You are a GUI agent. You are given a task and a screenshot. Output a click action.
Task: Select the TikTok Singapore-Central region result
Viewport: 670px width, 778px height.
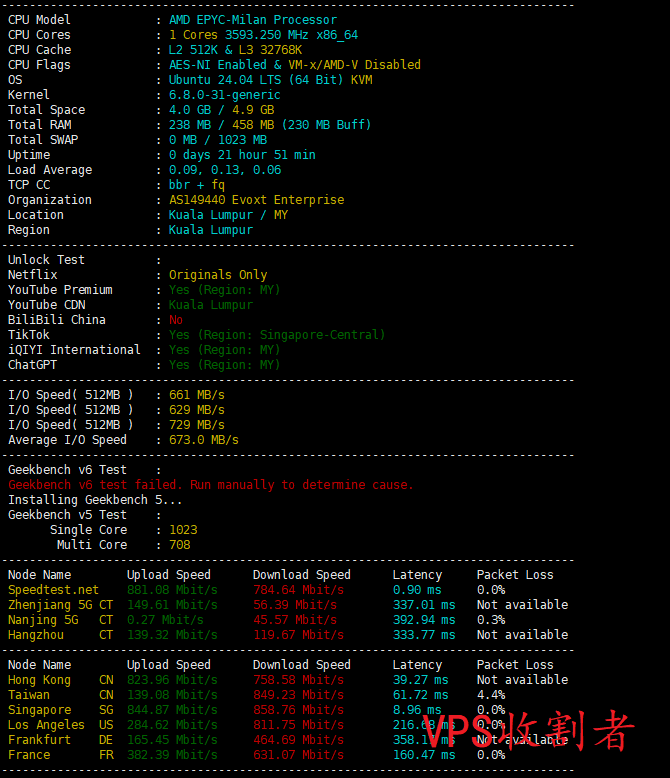point(276,335)
